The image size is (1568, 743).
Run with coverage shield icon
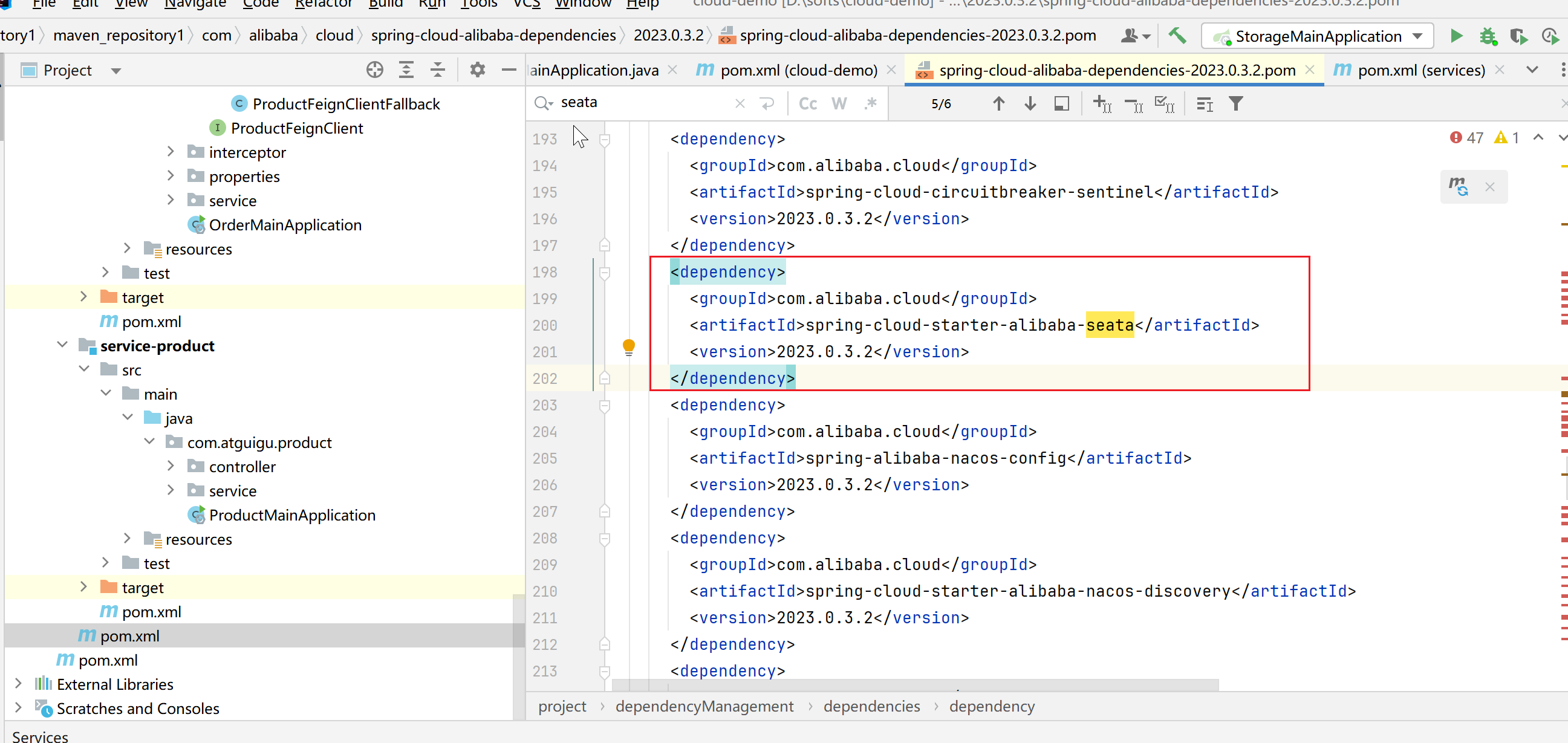[1518, 36]
